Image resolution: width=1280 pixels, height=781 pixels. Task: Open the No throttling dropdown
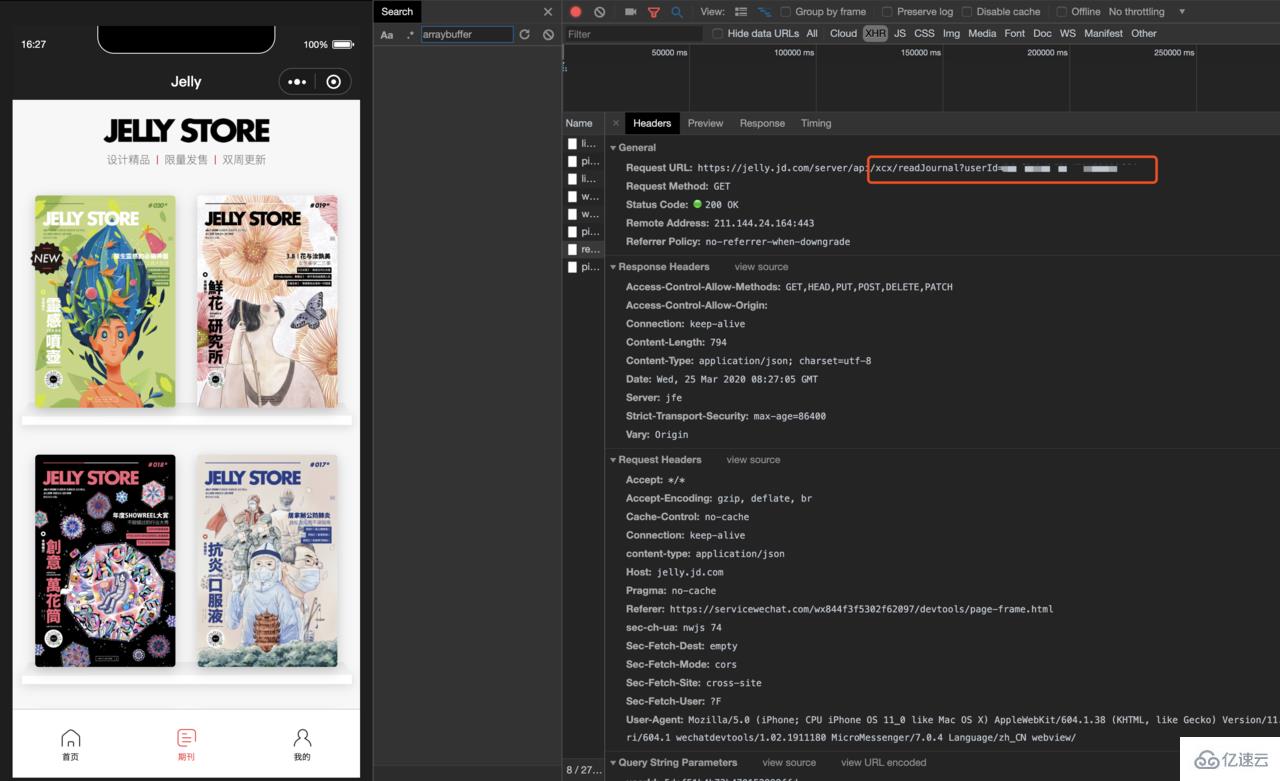point(1146,12)
